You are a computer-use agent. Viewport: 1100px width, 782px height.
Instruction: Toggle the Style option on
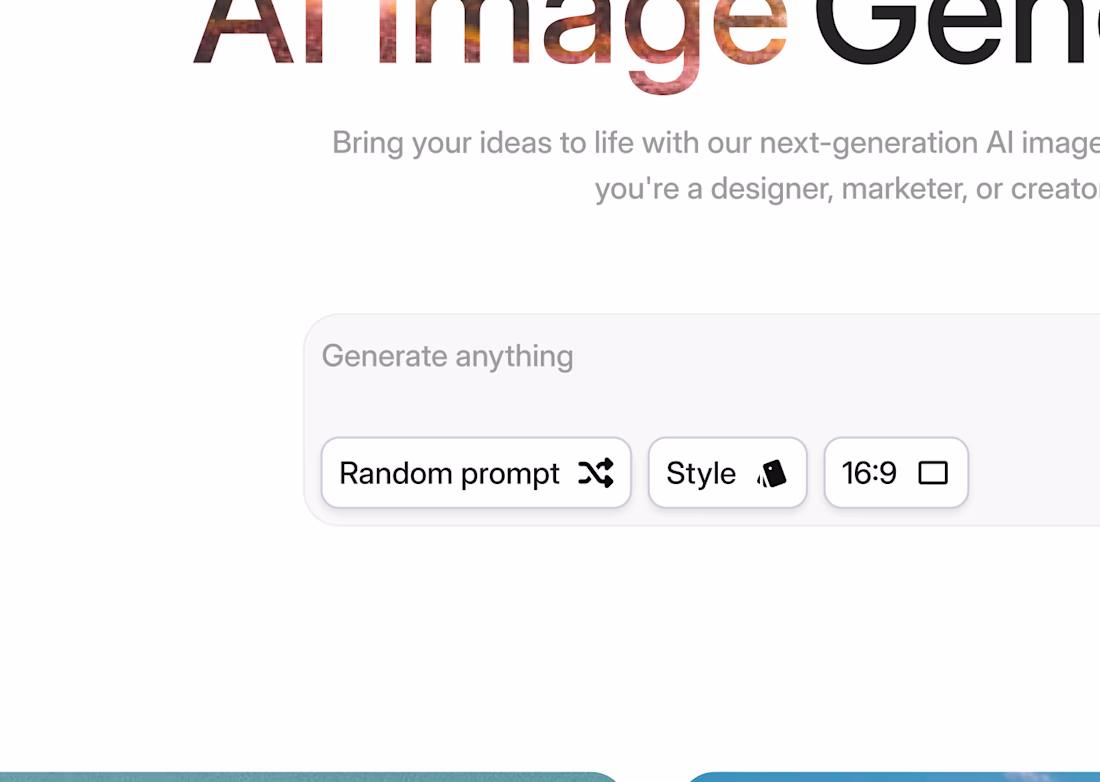[727, 472]
